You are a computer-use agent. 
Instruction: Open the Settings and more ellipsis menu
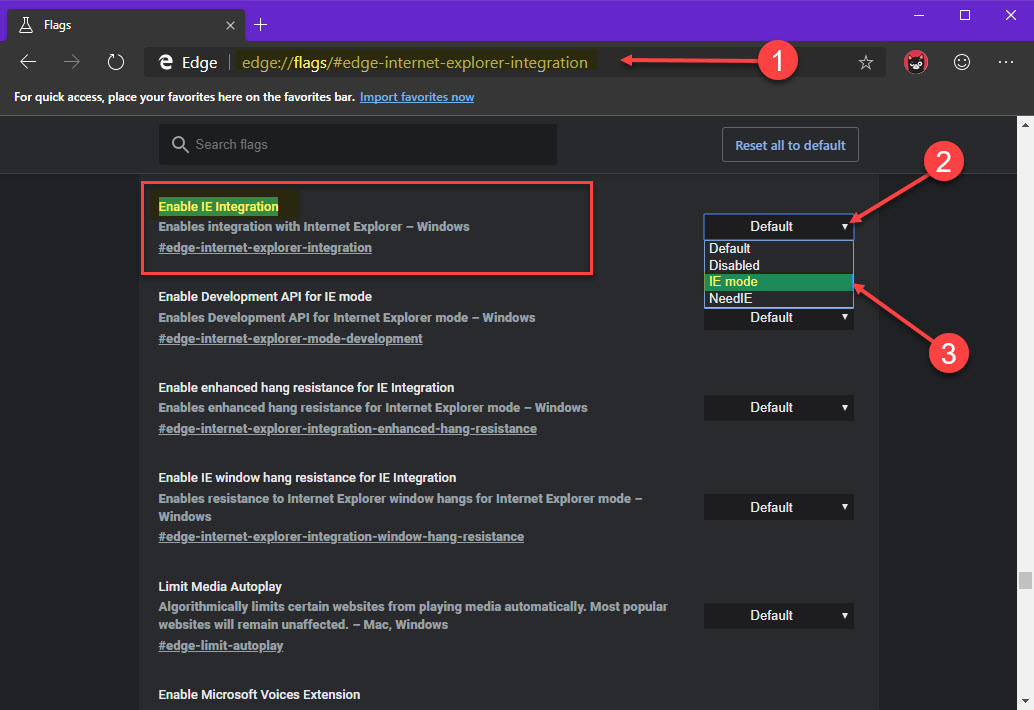pos(1006,62)
